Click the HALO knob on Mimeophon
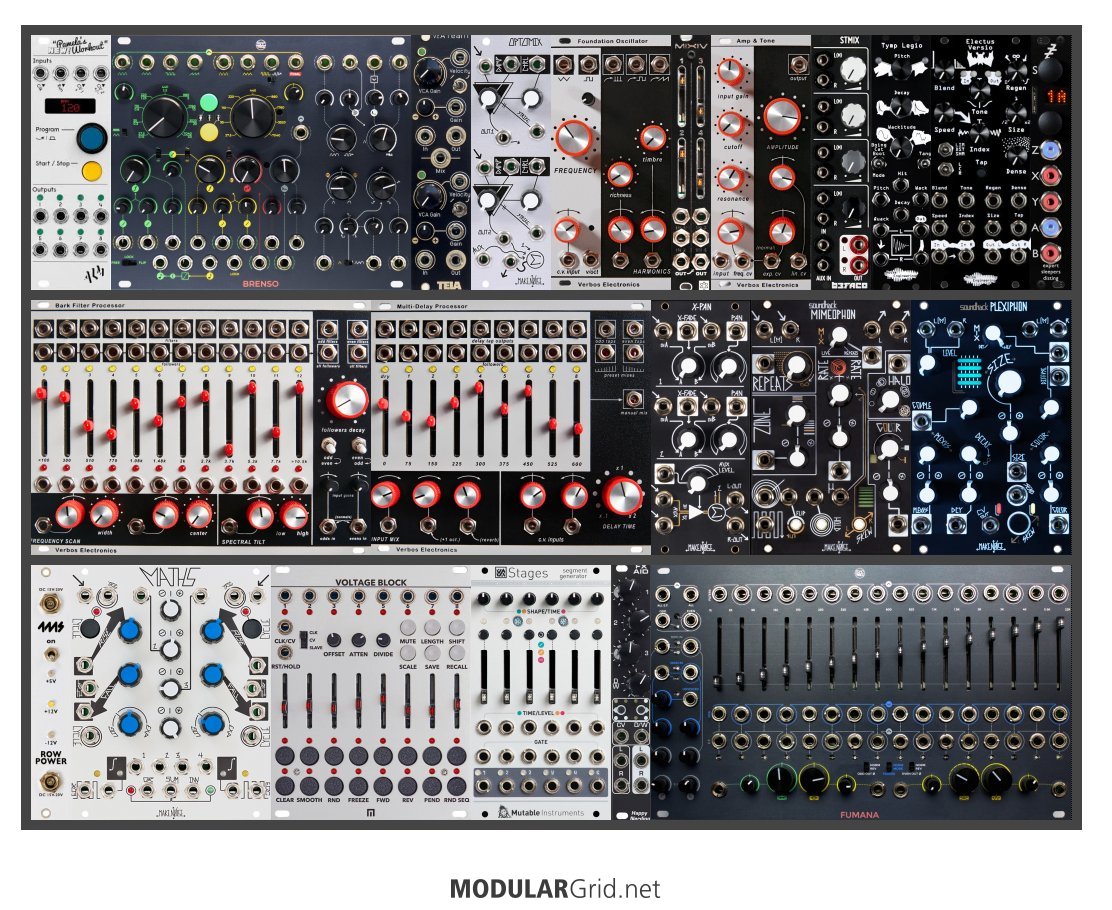The width and height of the screenshot is (1112, 910). point(889,399)
